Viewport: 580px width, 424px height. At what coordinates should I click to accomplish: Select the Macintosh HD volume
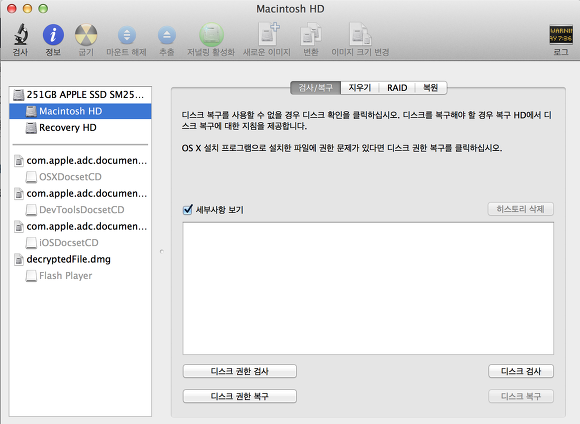click(x=80, y=111)
